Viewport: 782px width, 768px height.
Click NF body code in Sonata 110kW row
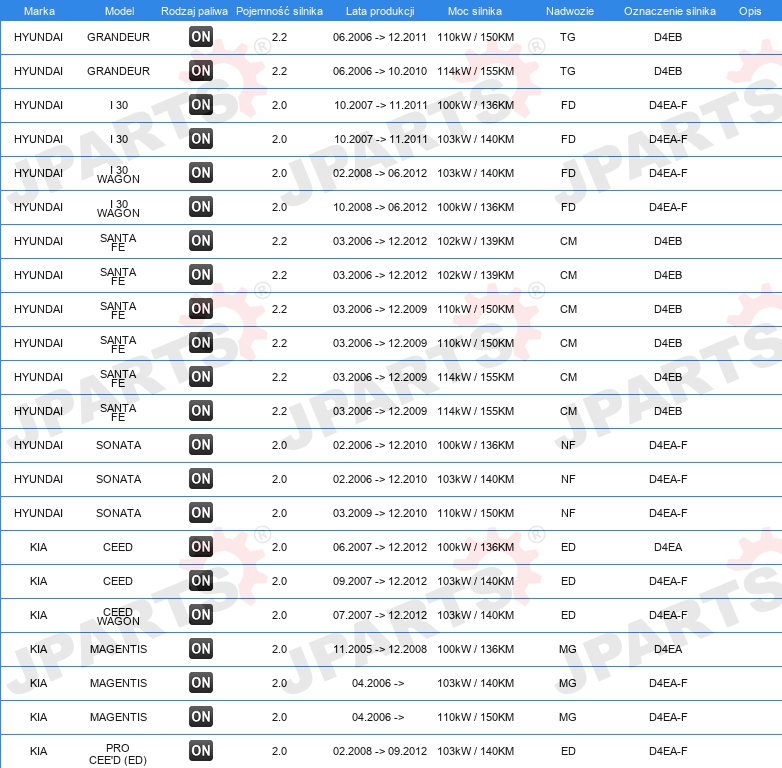coord(568,513)
